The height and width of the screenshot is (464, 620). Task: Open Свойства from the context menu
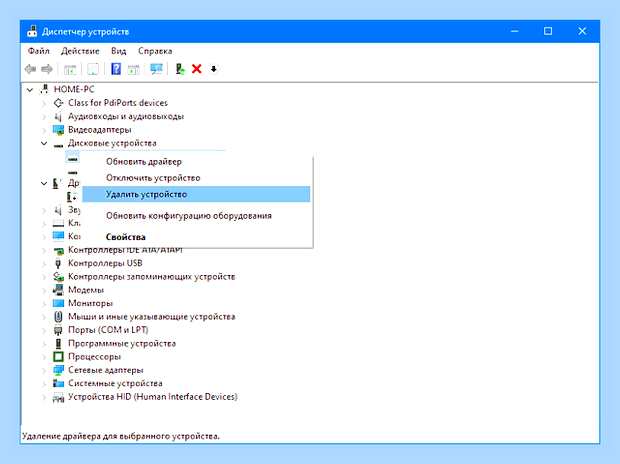coord(196,237)
